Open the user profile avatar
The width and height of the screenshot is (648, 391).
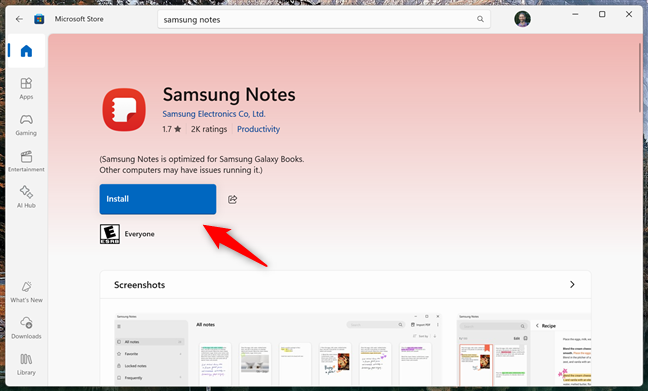(522, 19)
